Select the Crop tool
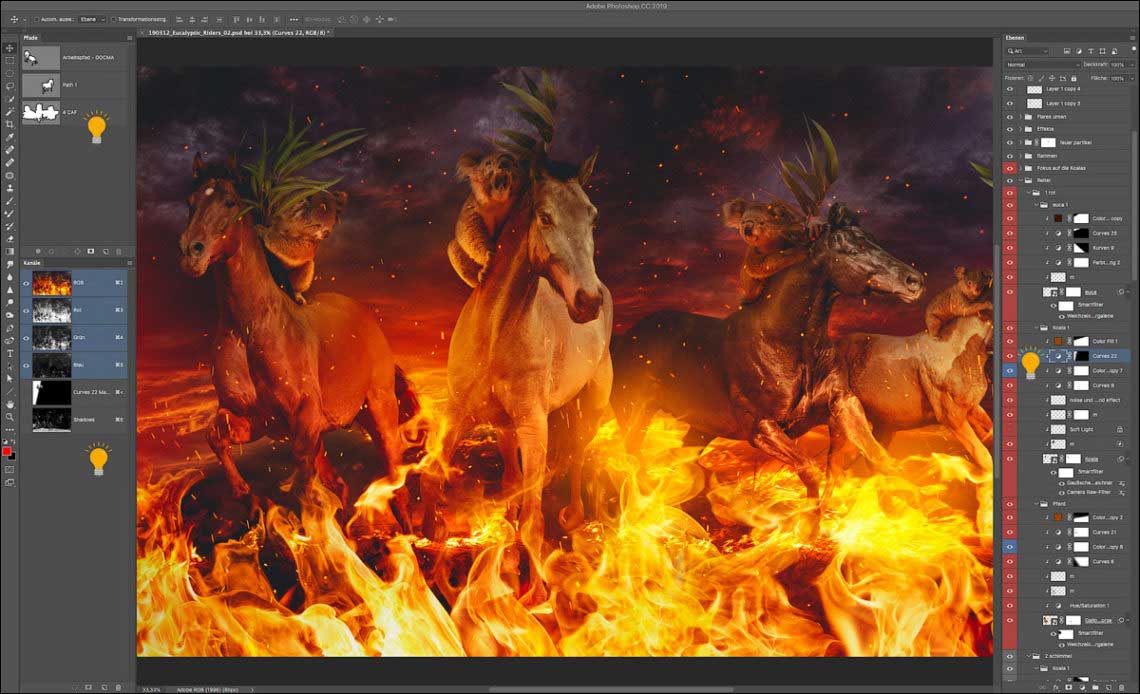This screenshot has width=1140, height=694. click(9, 124)
